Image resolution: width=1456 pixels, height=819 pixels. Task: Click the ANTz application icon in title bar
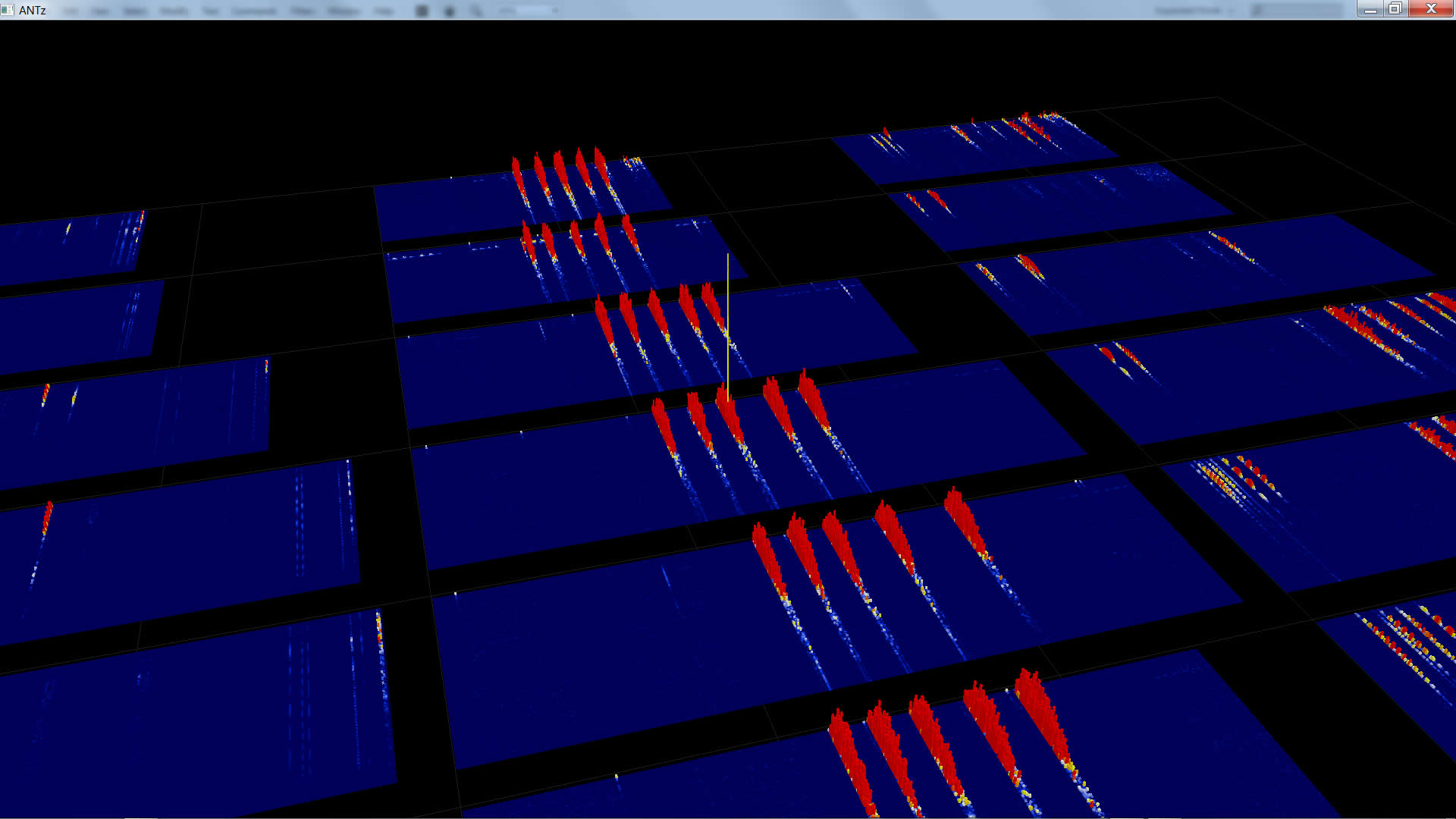pos(8,10)
